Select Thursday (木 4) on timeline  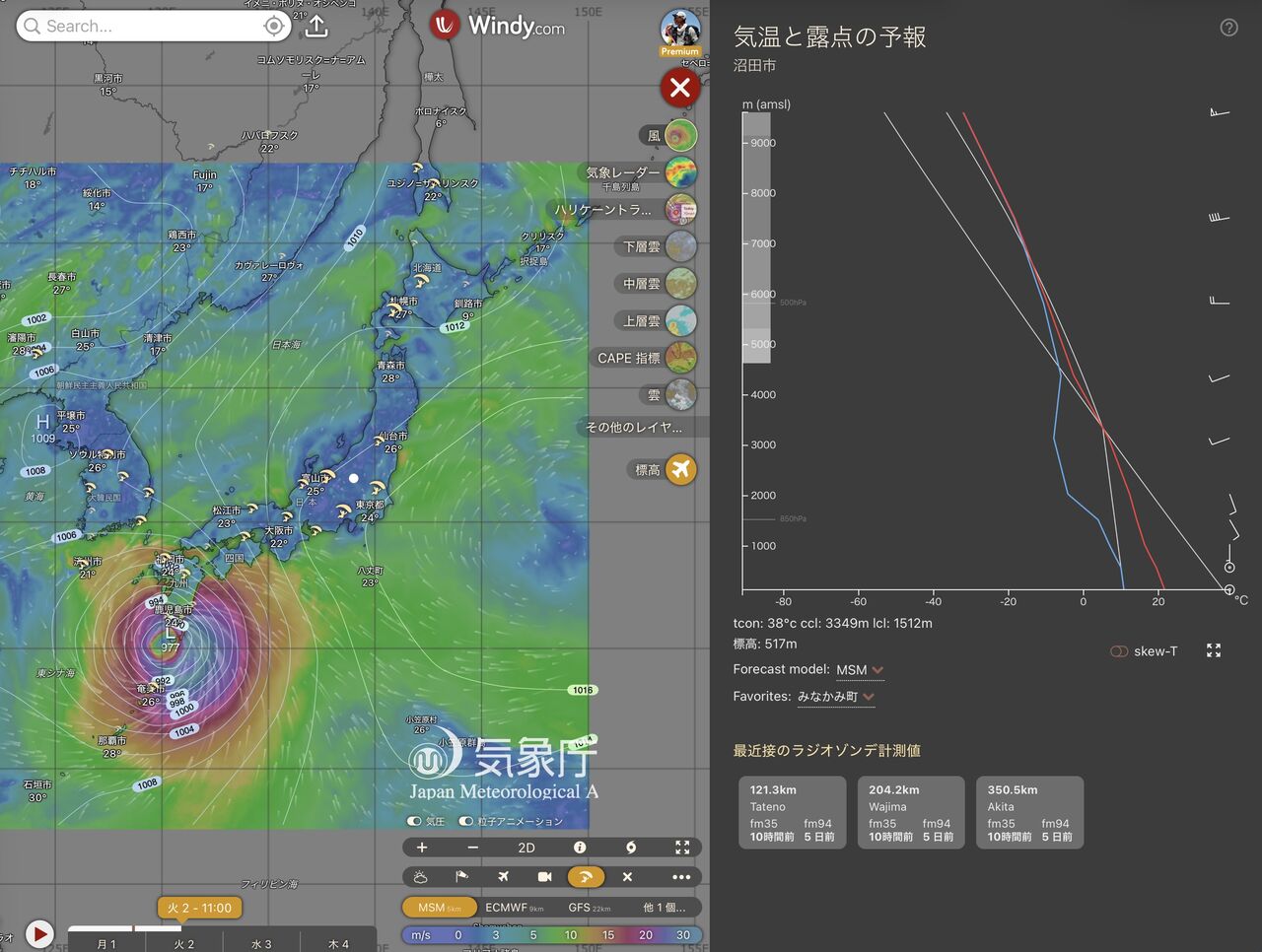click(338, 943)
